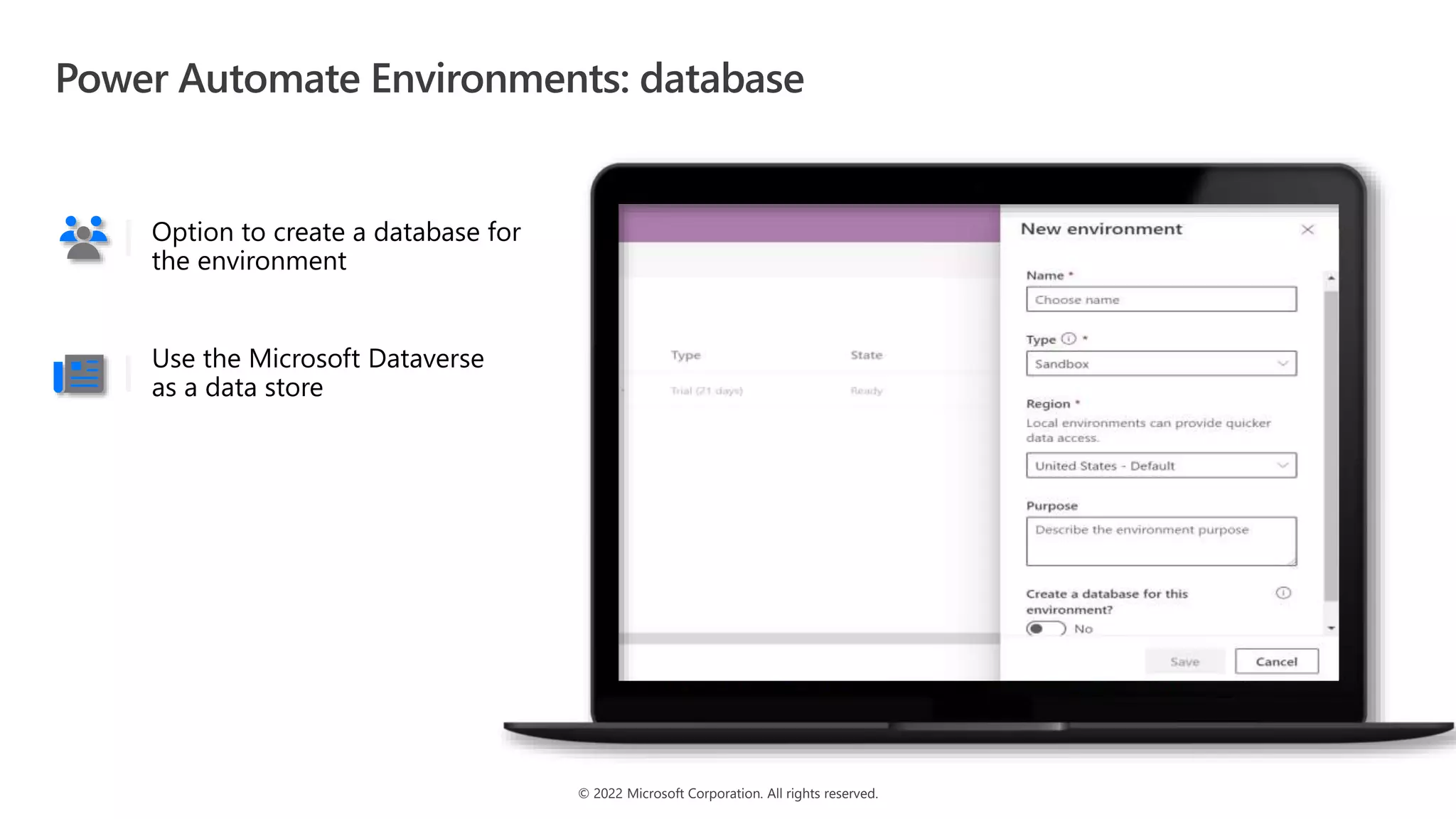Image resolution: width=1456 pixels, height=819 pixels.
Task: Click the Choose name field
Action: (1161, 299)
